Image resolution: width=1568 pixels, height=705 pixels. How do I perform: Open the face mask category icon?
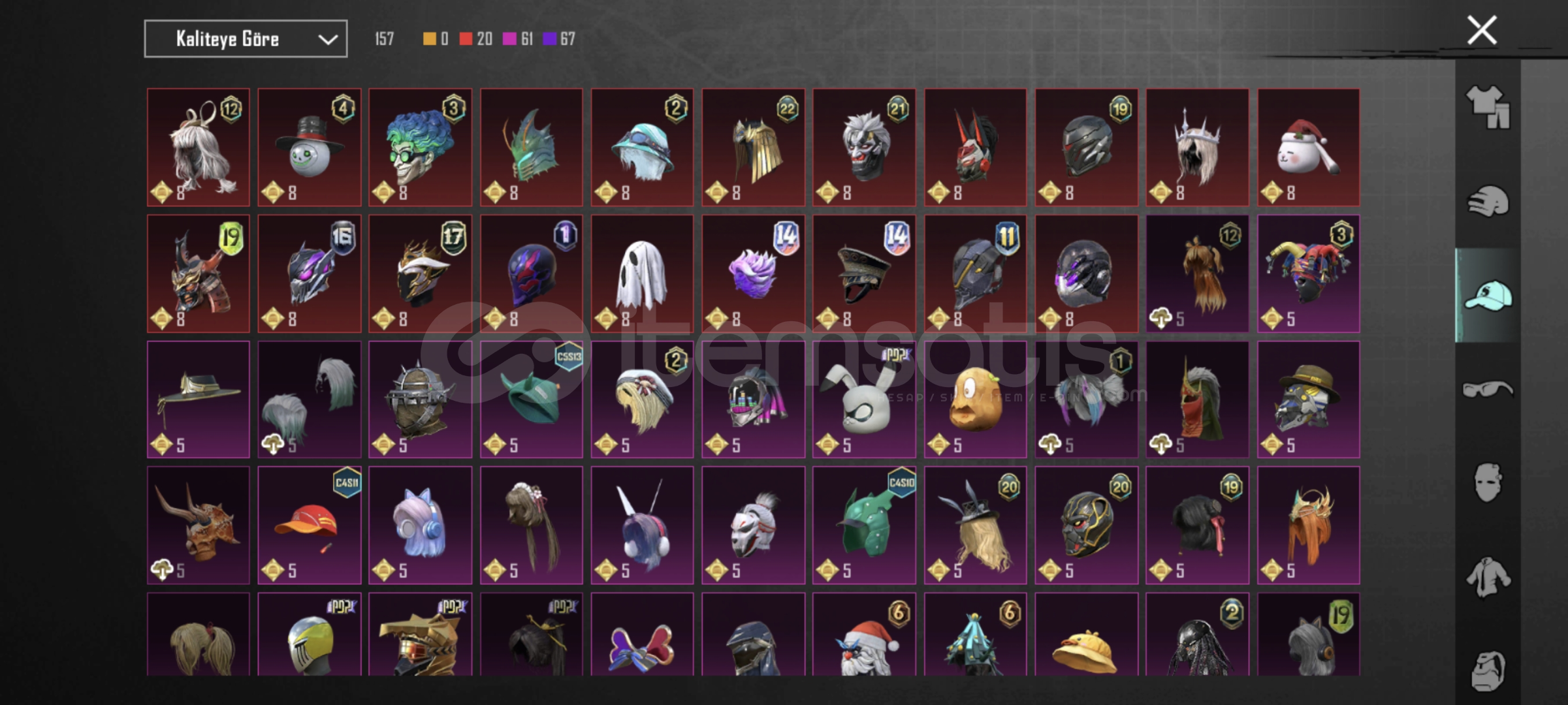coord(1488,483)
